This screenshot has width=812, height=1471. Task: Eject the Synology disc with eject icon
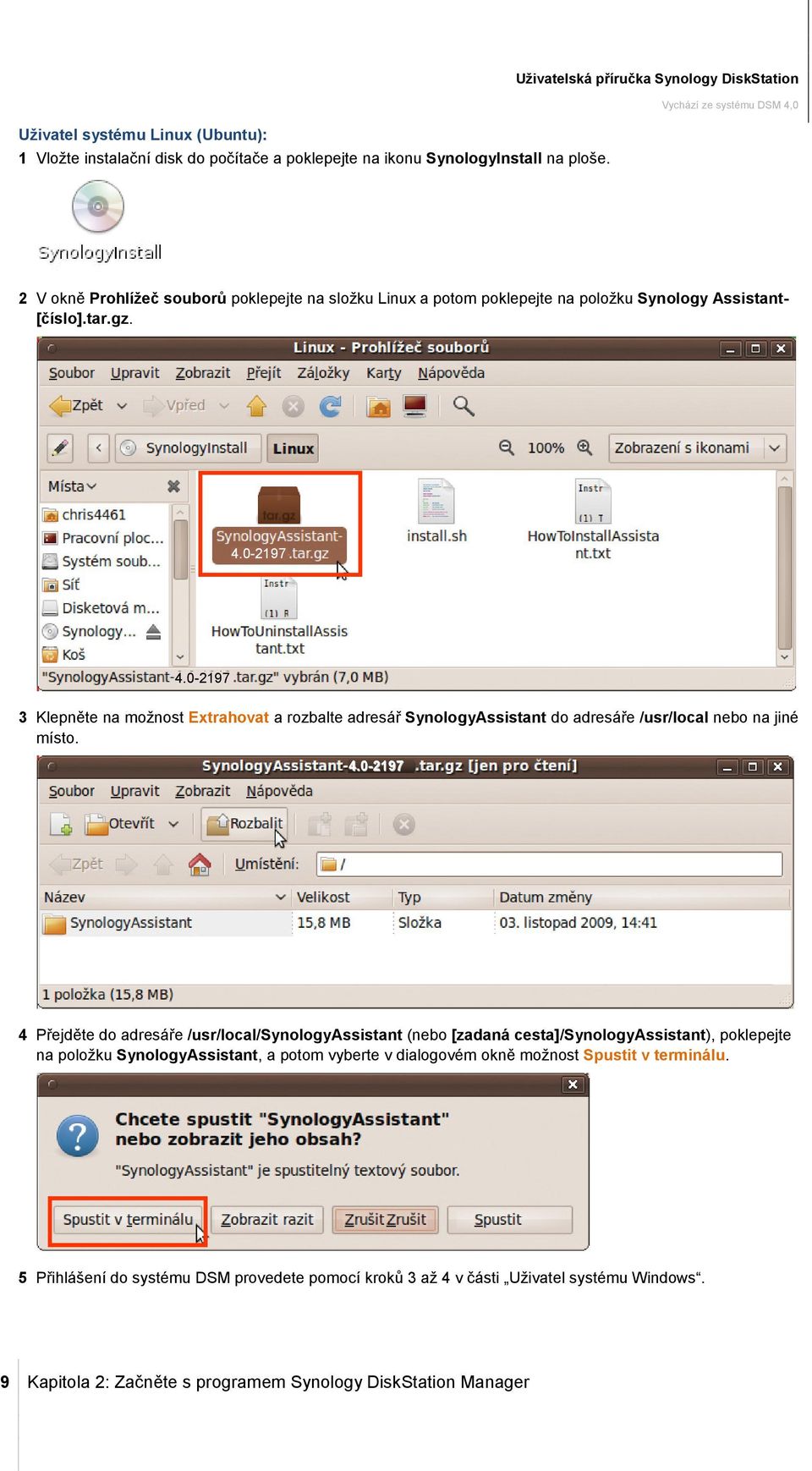click(153, 632)
